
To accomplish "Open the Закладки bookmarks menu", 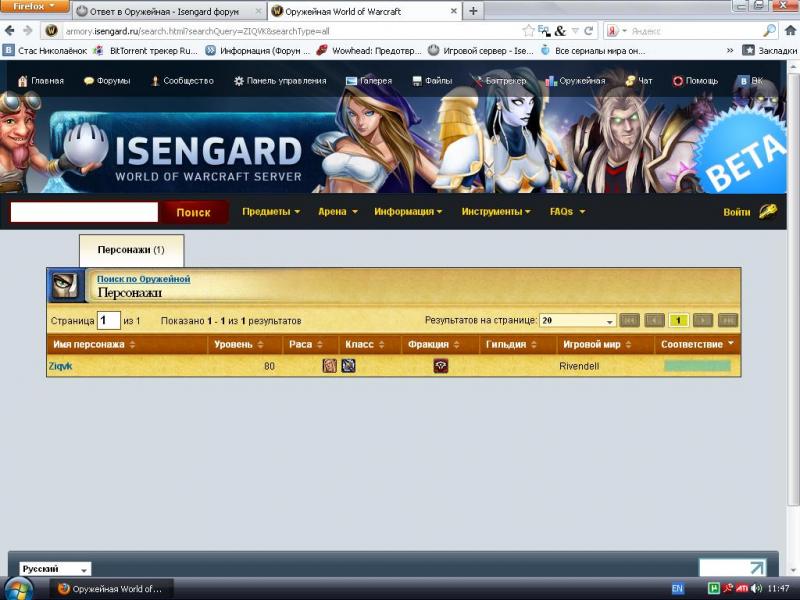I will coord(769,51).
